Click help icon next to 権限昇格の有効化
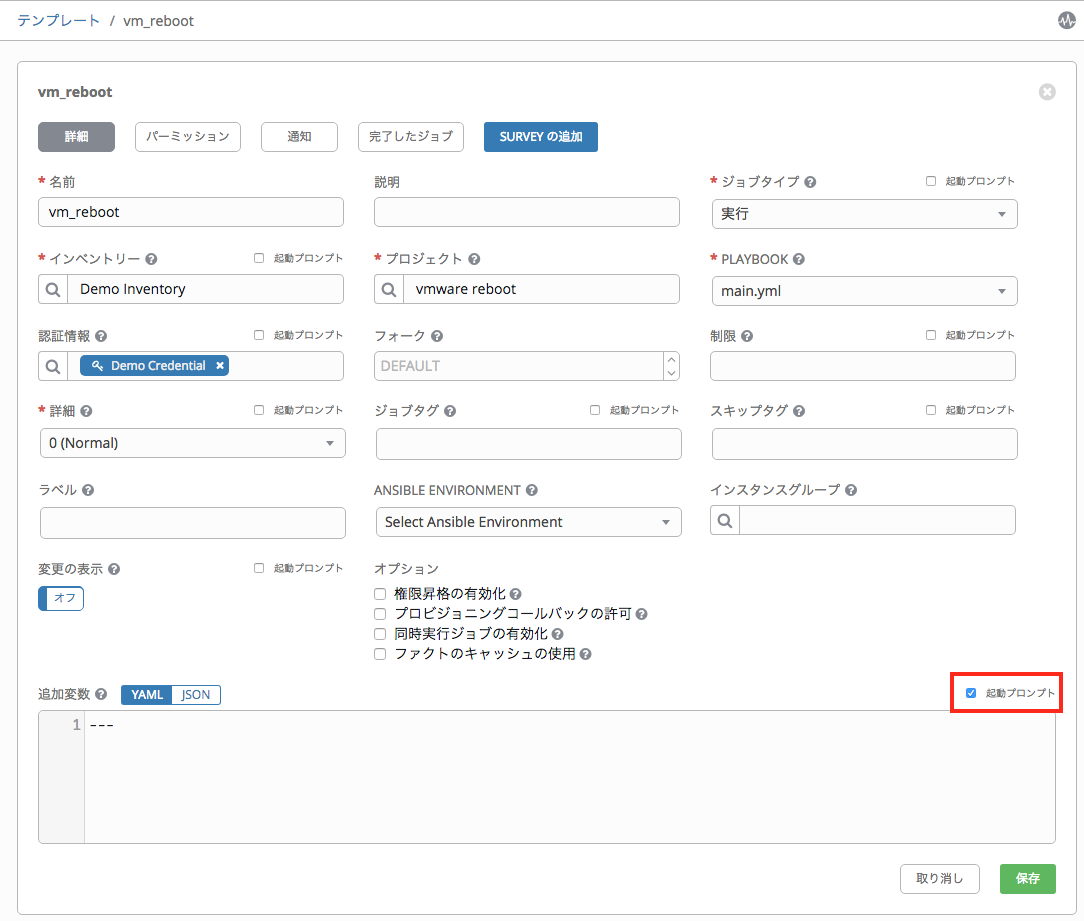Image resolution: width=1084 pixels, height=921 pixels. click(516, 594)
